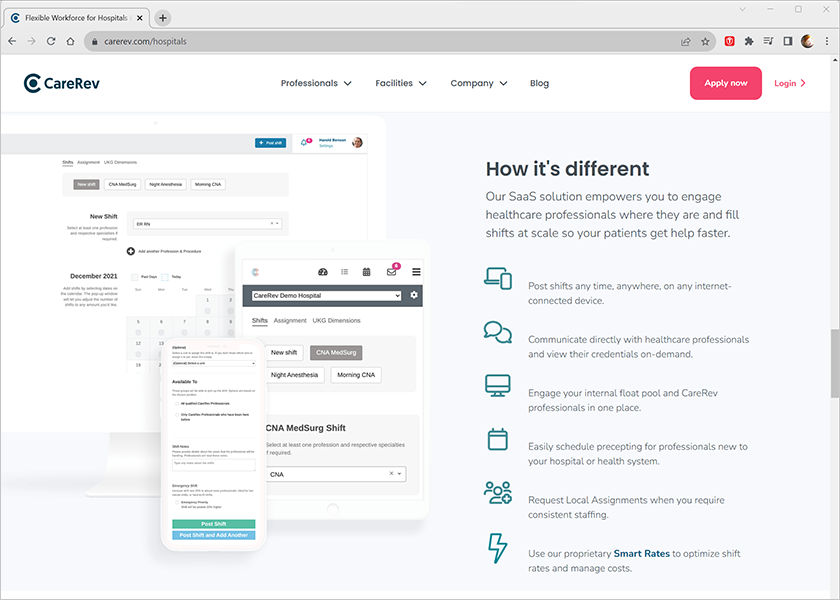Click the tablet mockup calendar icon
Viewport: 840px width, 600px height.
click(366, 272)
